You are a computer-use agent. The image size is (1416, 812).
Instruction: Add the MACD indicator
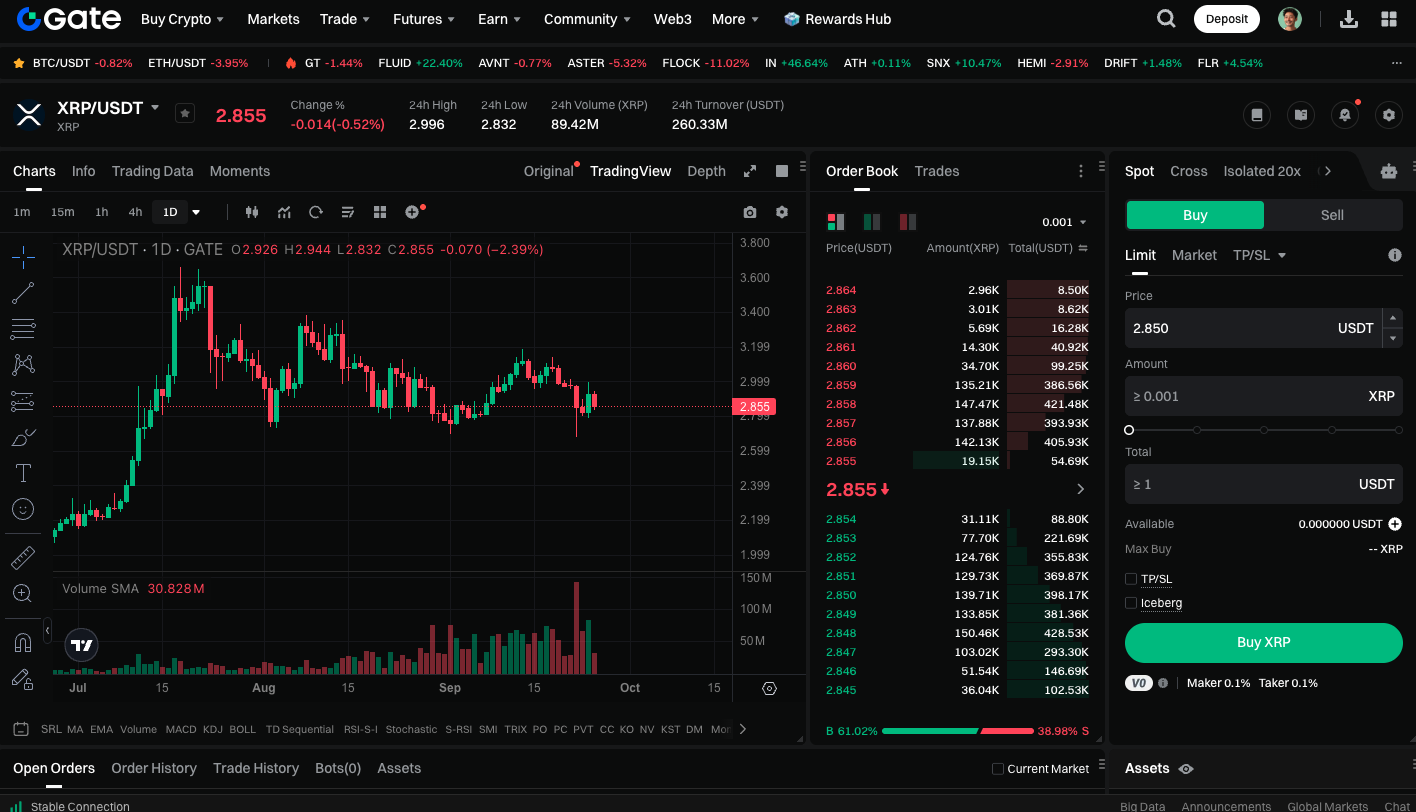pos(181,729)
